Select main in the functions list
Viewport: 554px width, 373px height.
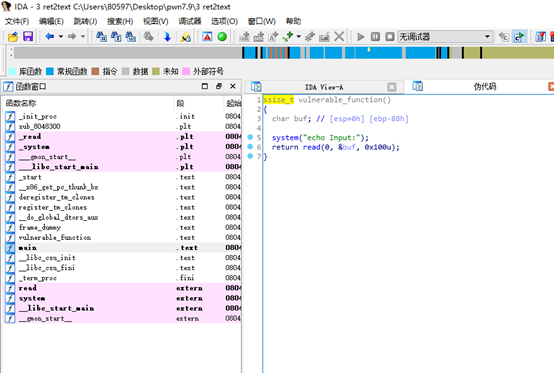[x=123, y=248]
